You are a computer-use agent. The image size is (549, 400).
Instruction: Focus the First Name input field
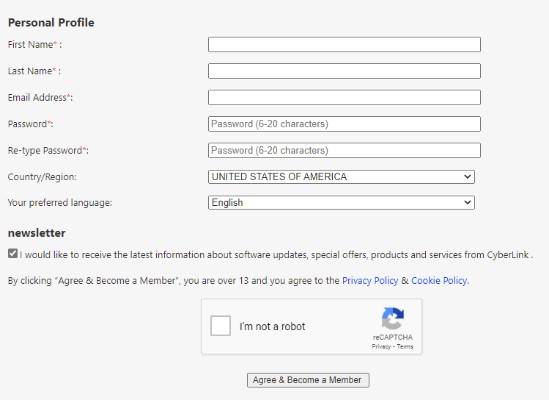coord(344,44)
